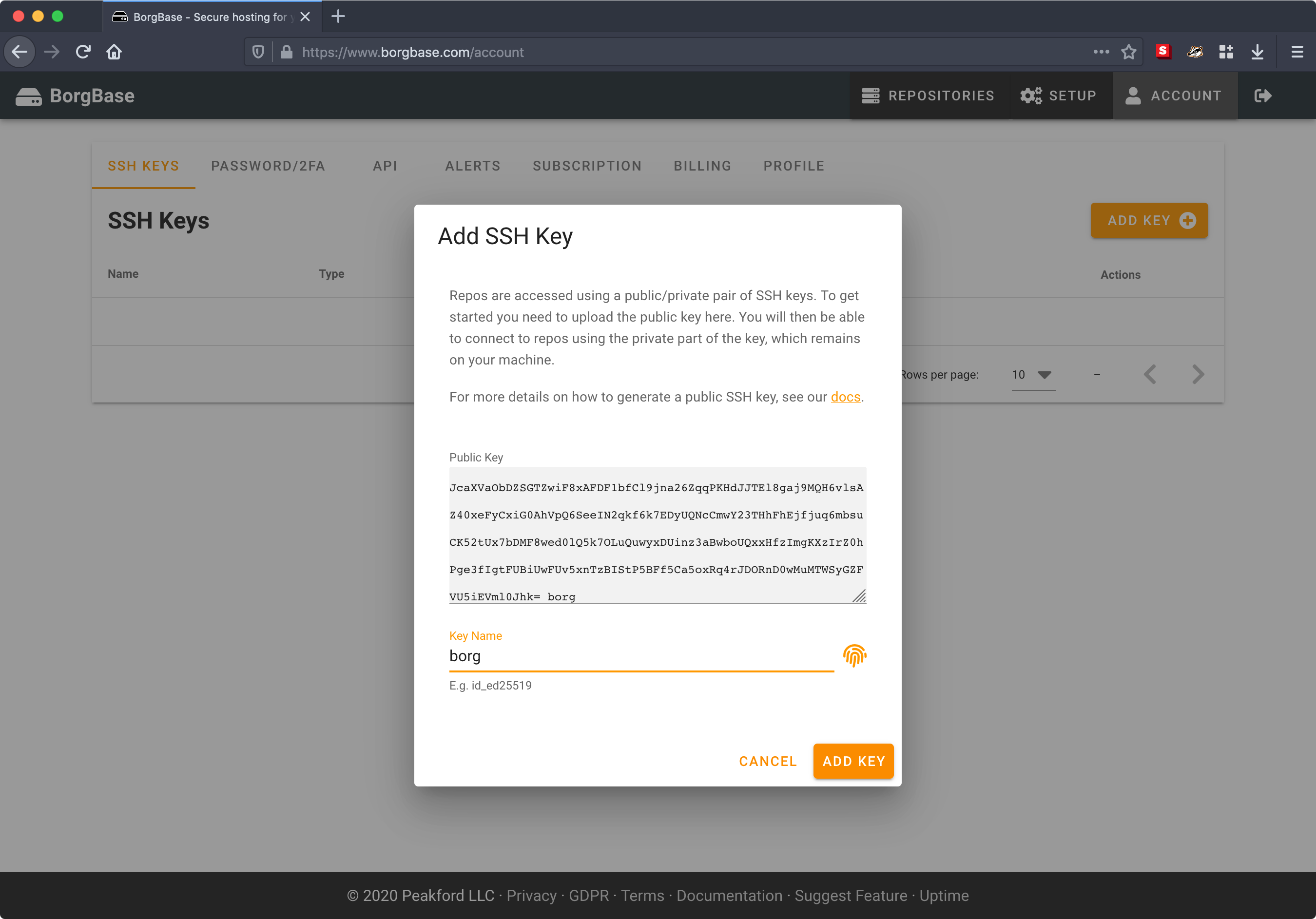Click the Actions column header
The width and height of the screenshot is (1316, 919).
(1121, 274)
